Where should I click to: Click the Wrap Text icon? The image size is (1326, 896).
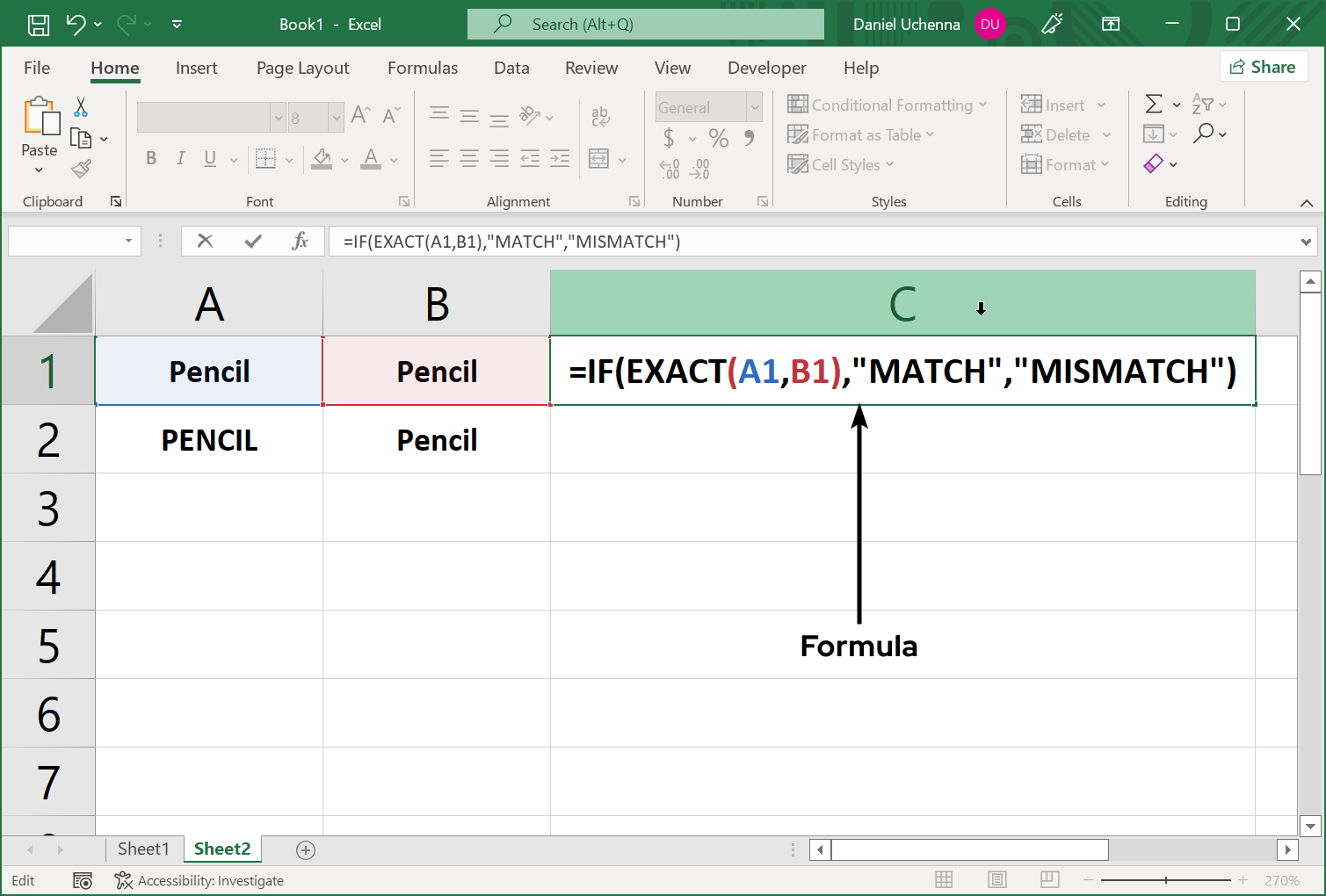pyautogui.click(x=600, y=115)
